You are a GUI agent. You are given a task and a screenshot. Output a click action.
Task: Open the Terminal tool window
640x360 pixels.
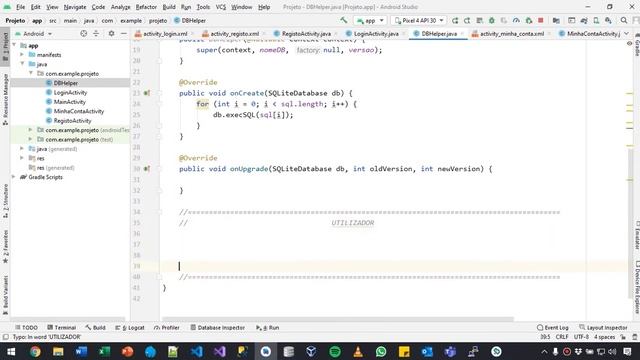[62, 327]
